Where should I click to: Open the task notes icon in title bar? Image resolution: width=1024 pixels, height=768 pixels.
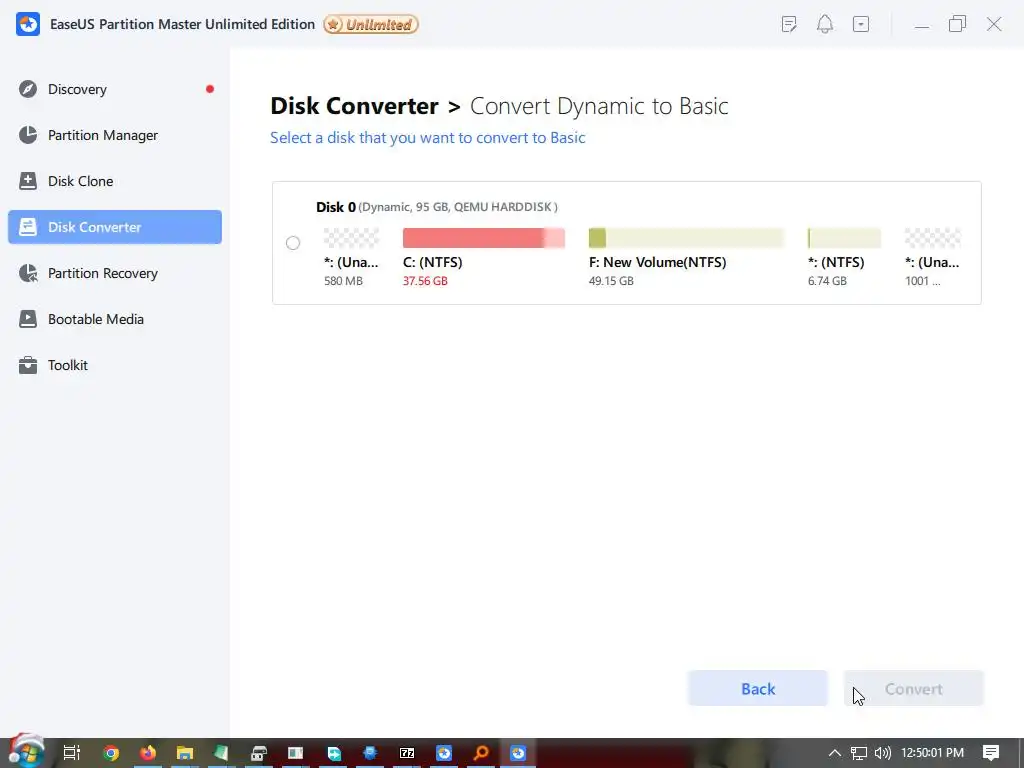point(789,24)
